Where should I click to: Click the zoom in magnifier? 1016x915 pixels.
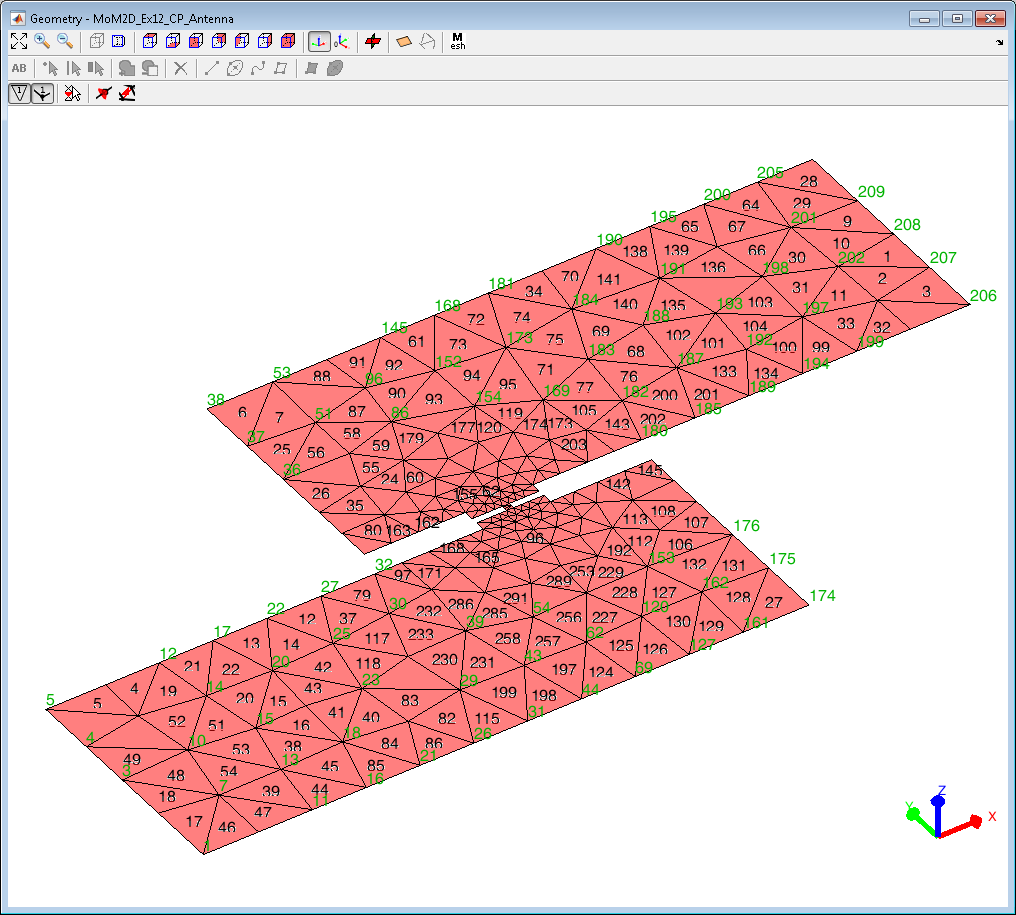click(42, 41)
